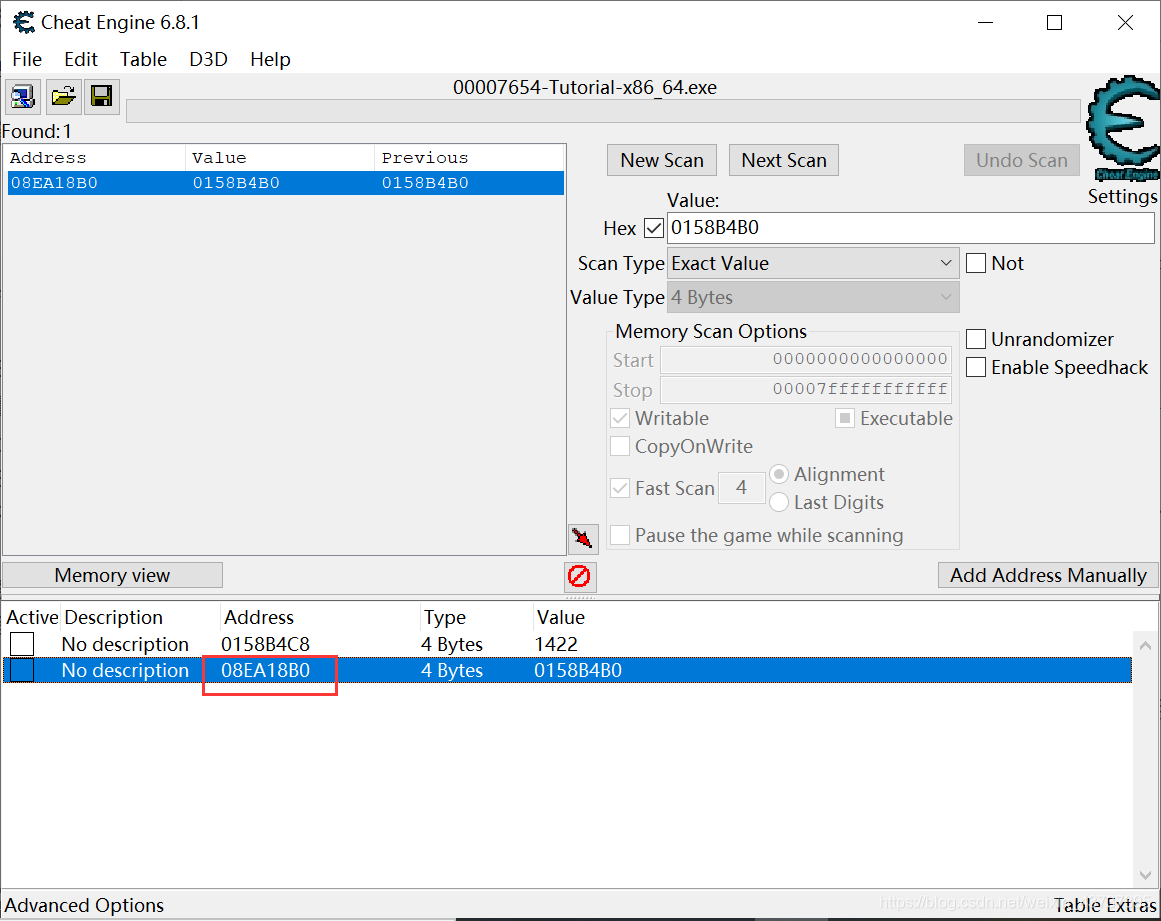Click Address column header in address table
The image size is (1161, 921).
[x=320, y=617]
